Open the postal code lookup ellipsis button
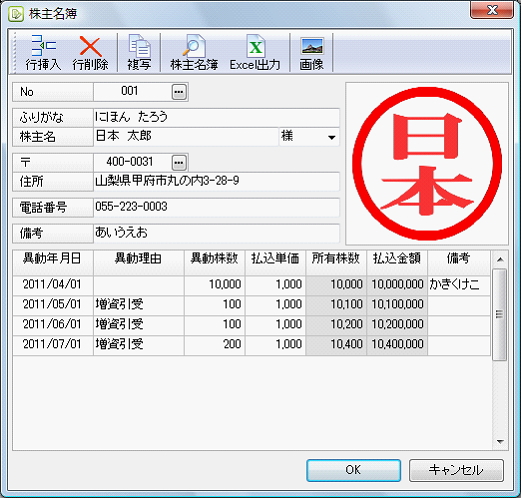 click(x=179, y=163)
